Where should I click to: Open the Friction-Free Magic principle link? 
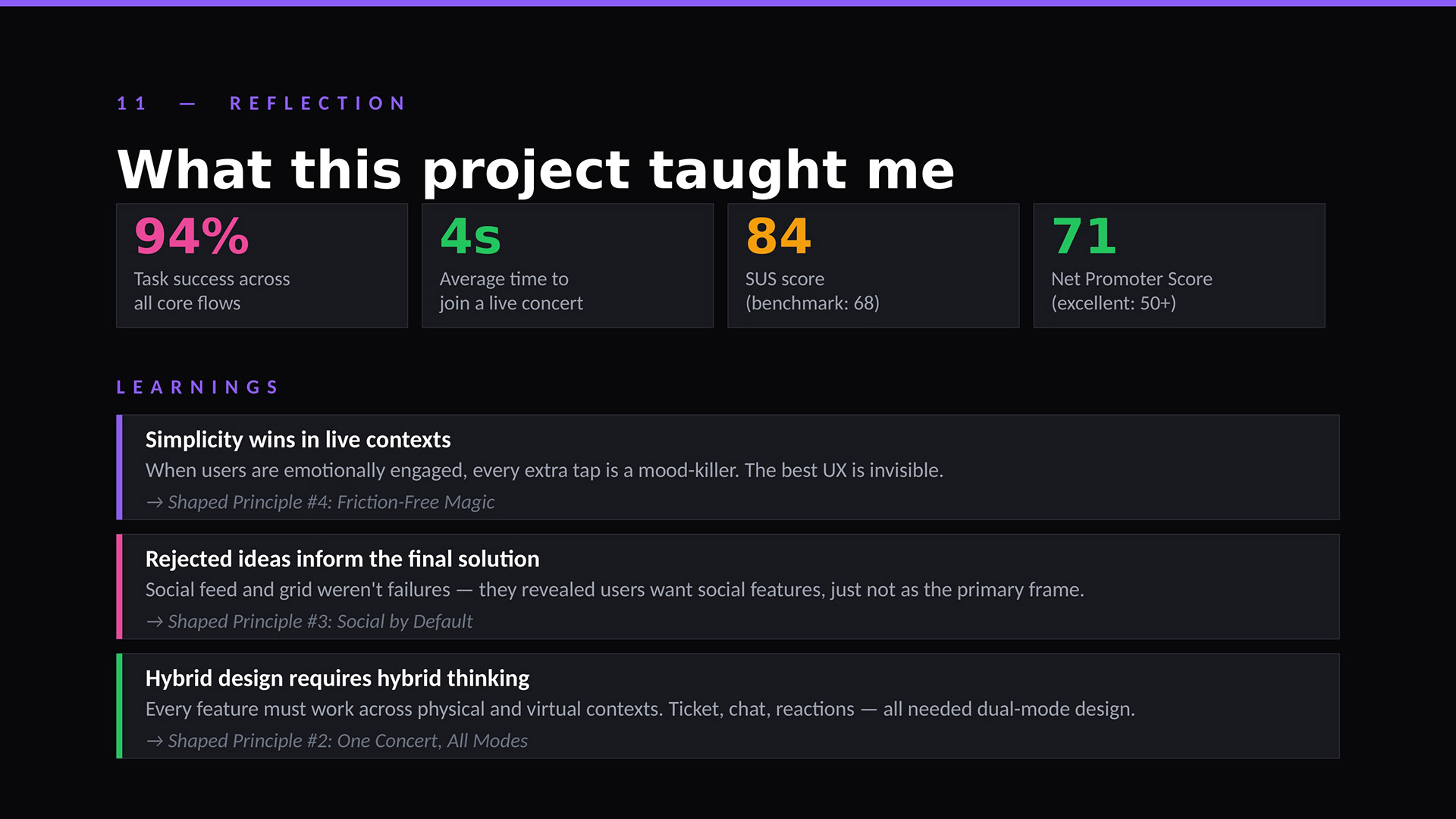[x=331, y=503]
